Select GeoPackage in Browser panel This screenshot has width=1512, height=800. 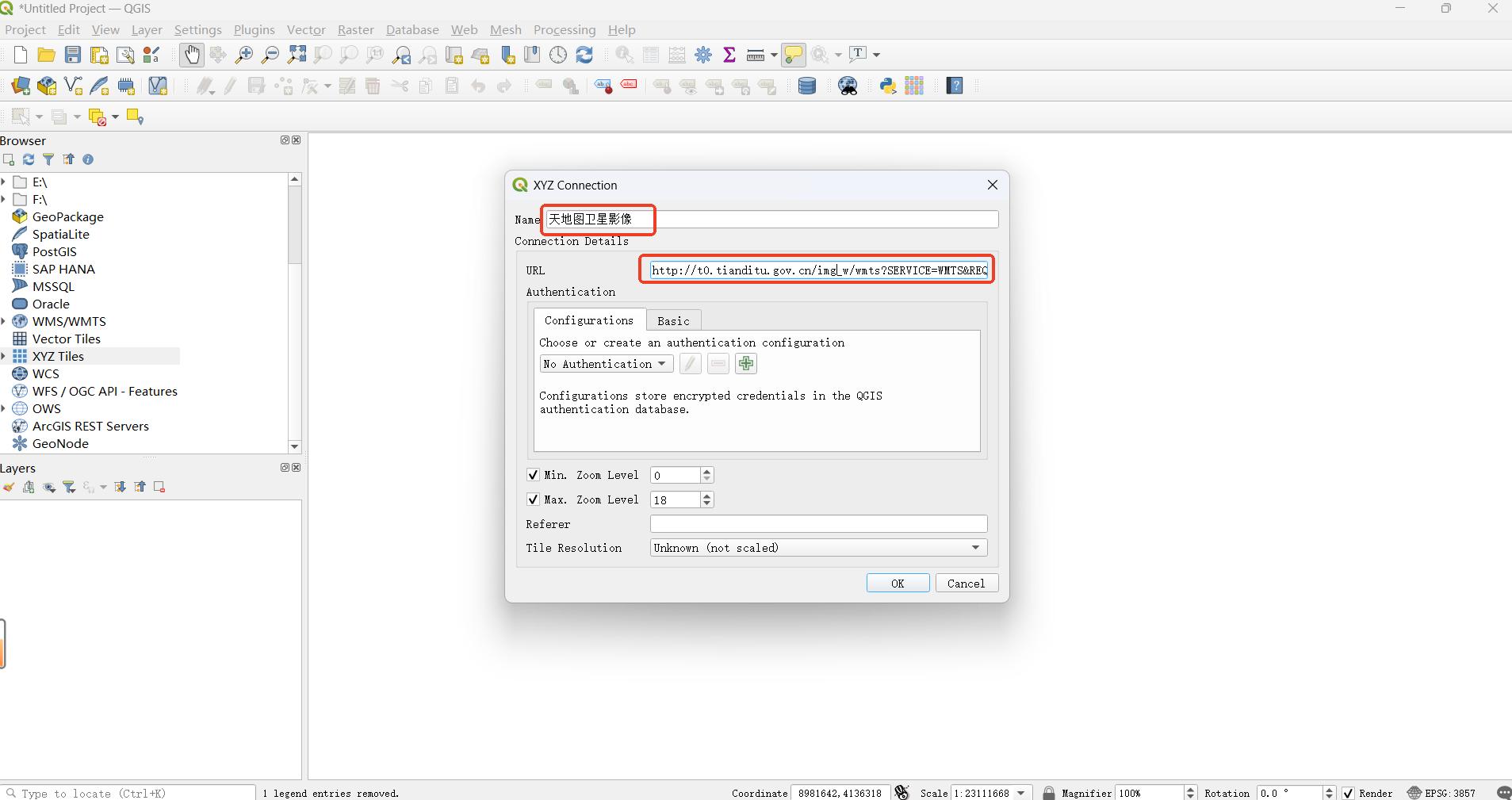tap(68, 216)
